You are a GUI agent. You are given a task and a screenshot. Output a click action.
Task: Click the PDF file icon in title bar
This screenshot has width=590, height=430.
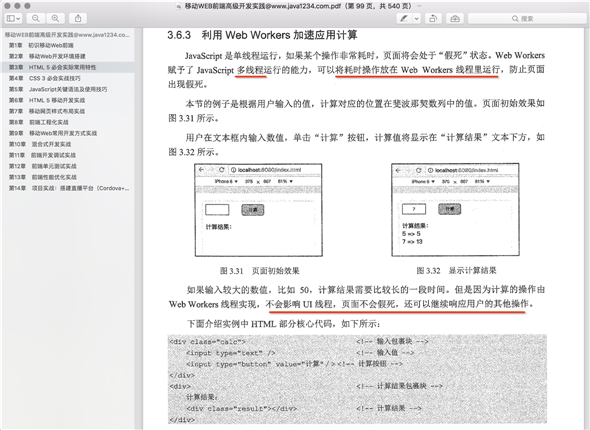179,6
